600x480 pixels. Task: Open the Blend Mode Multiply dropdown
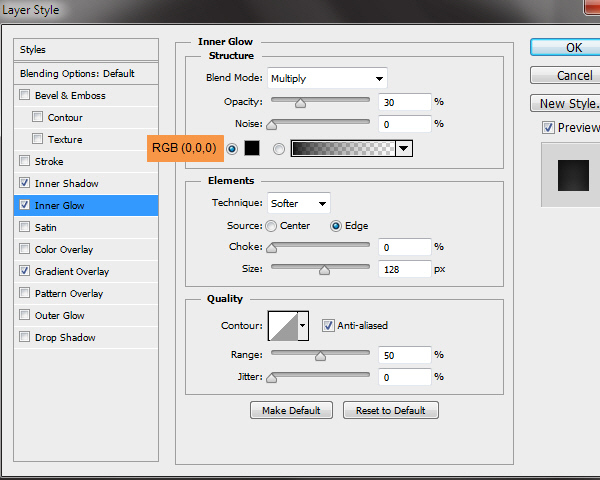click(x=327, y=78)
